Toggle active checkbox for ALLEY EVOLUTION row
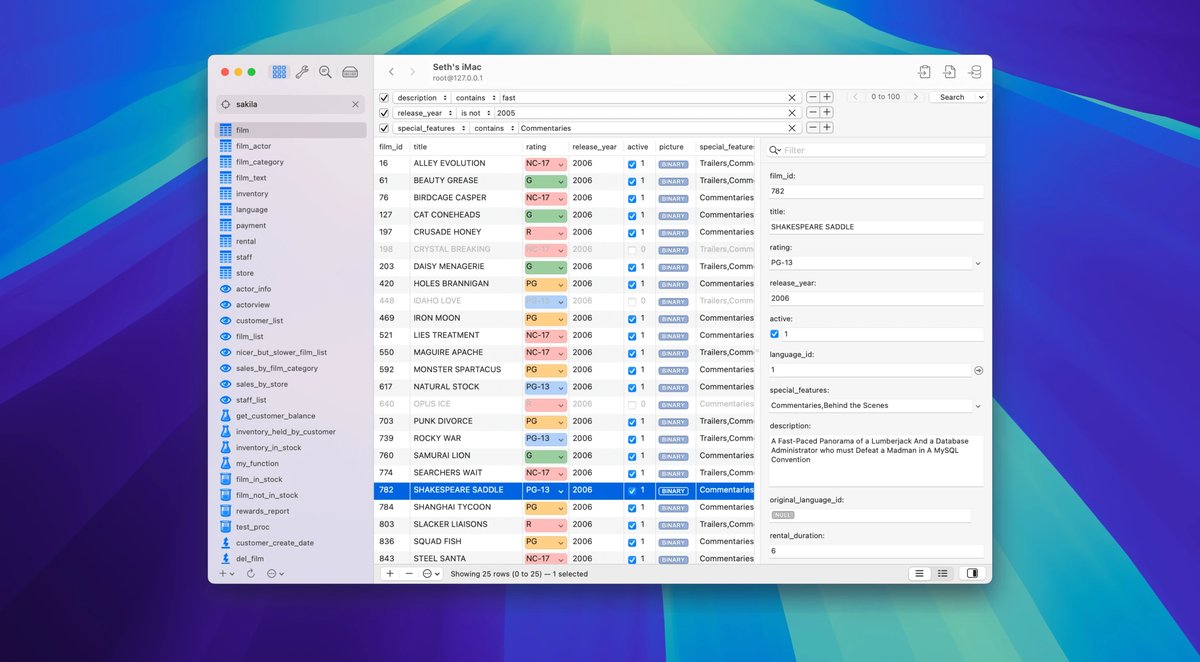The width and height of the screenshot is (1200, 662). click(x=632, y=164)
